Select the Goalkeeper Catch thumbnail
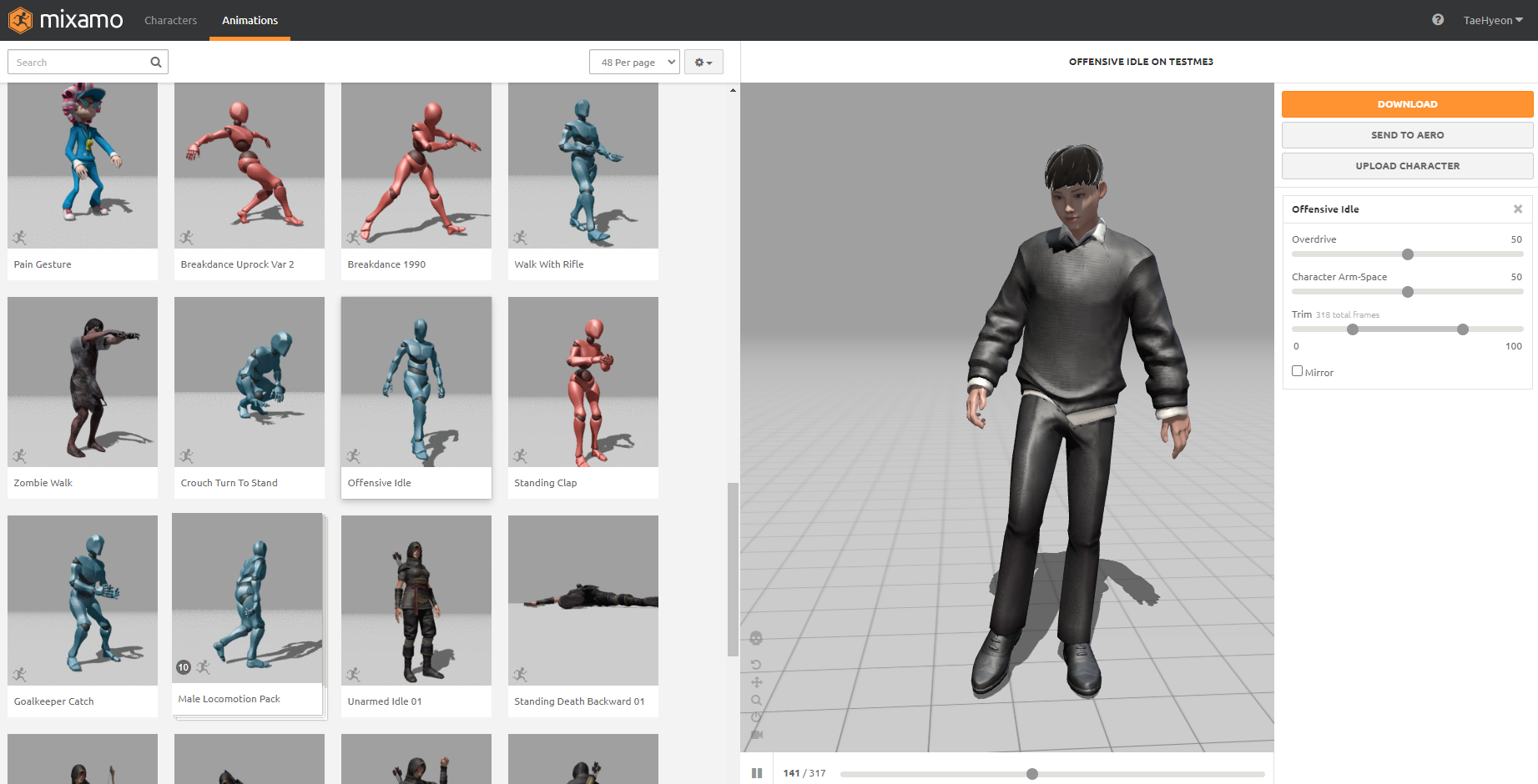 83,601
